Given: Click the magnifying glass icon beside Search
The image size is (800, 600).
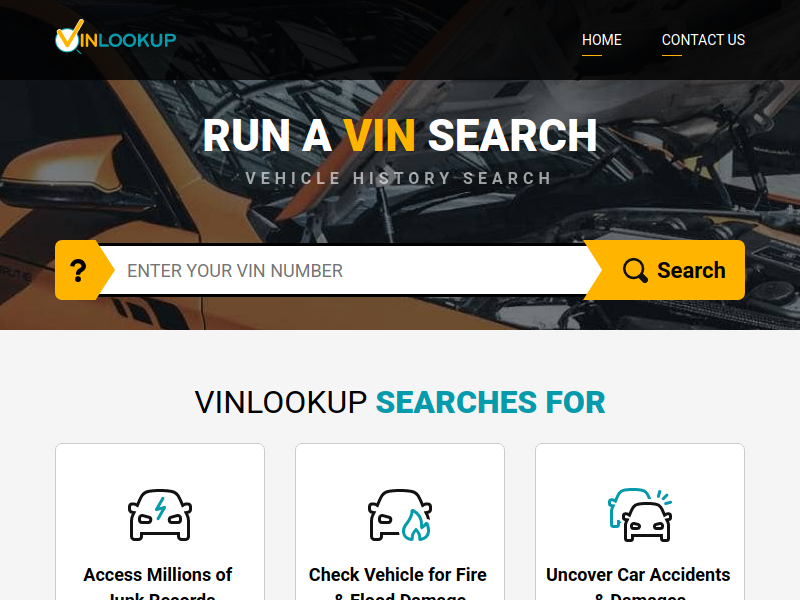Looking at the screenshot, I should click(635, 270).
